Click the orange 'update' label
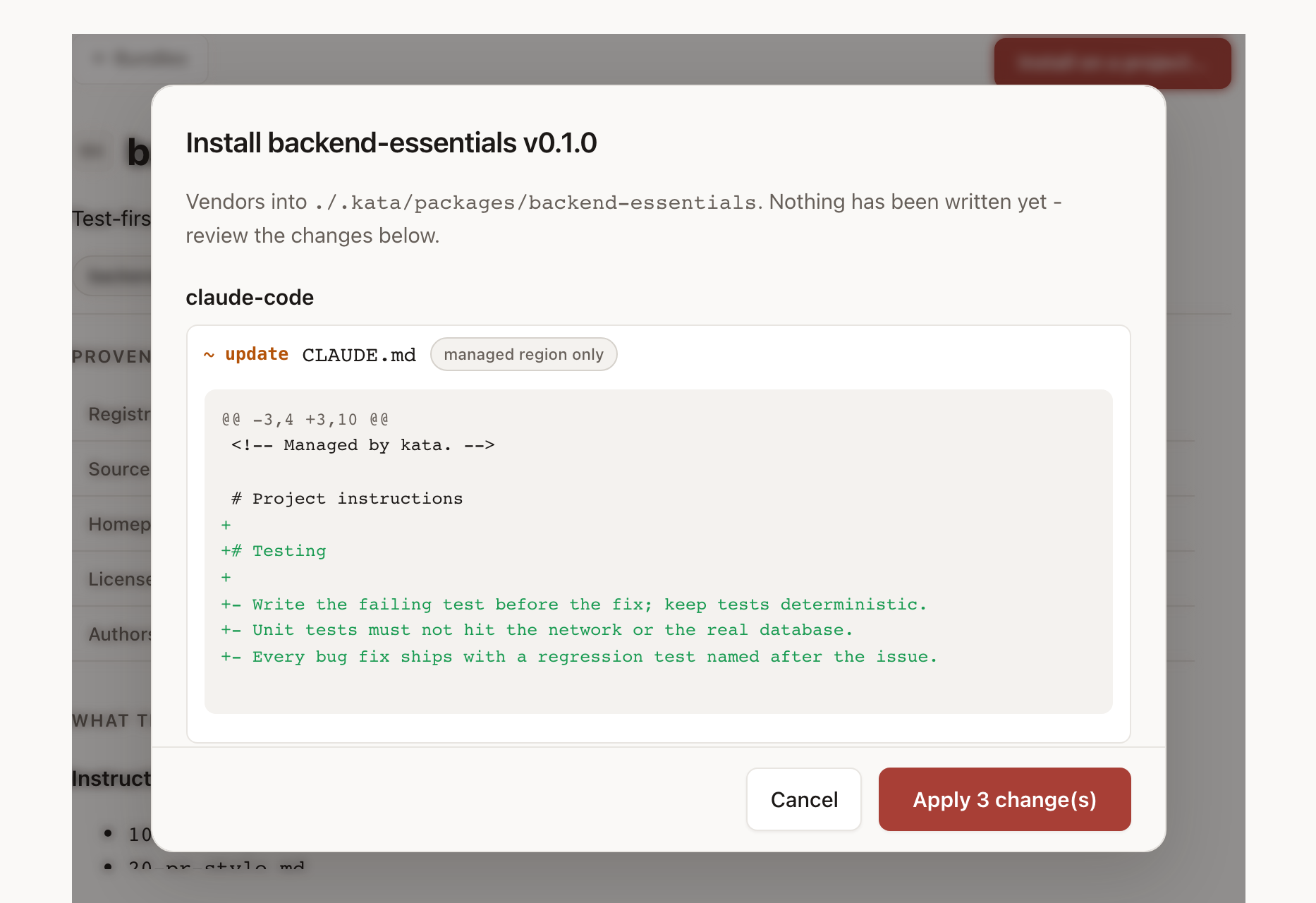1316x903 pixels. [x=257, y=354]
